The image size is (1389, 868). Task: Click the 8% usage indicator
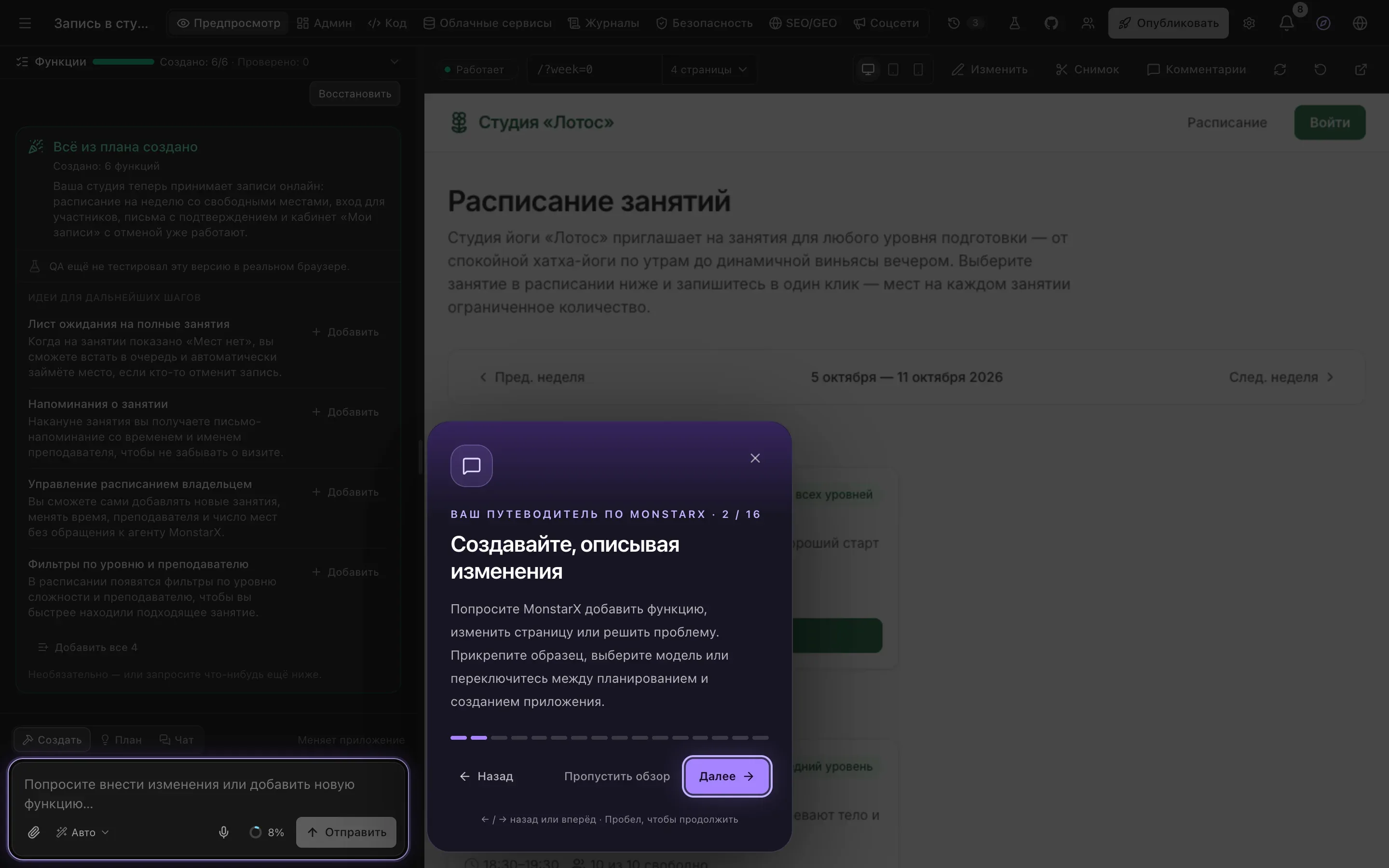(x=267, y=832)
